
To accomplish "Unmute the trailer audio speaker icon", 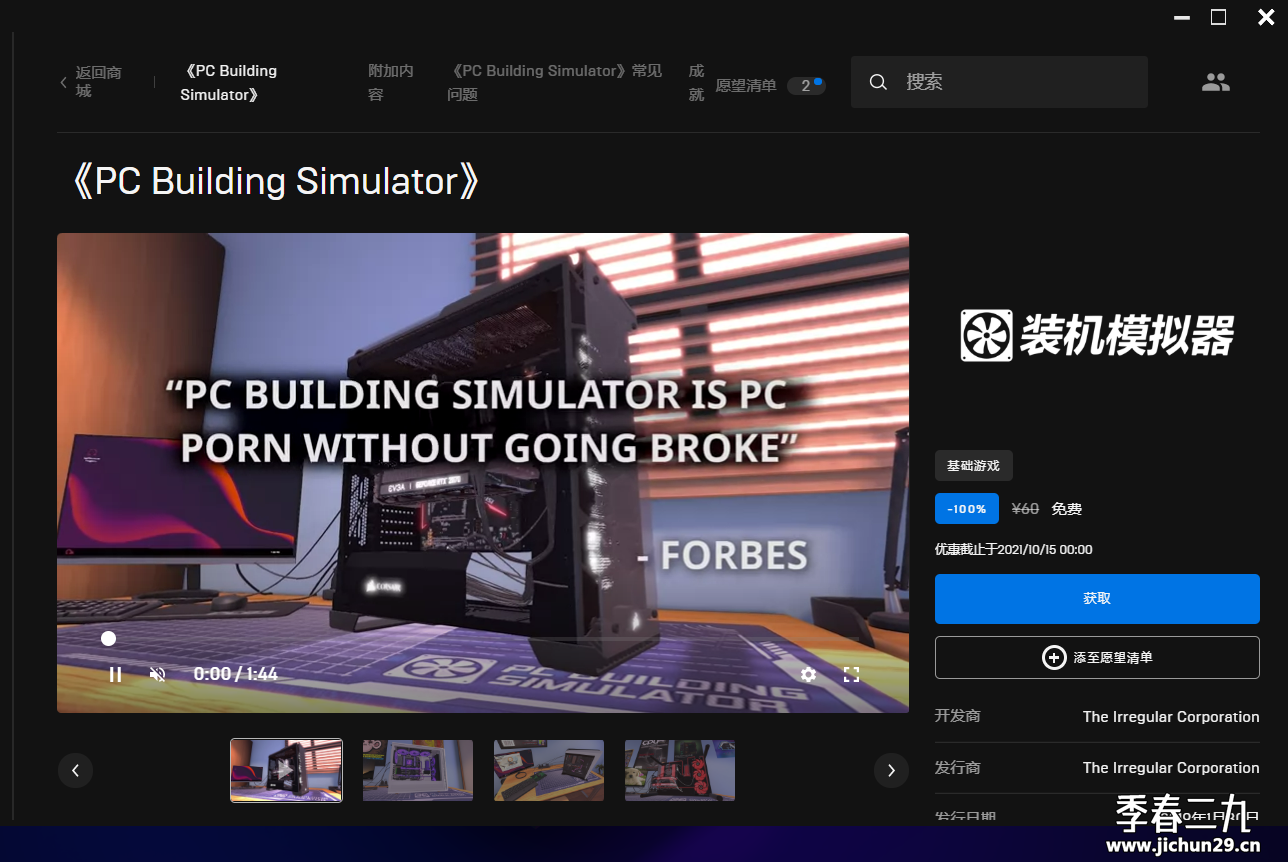I will (157, 674).
